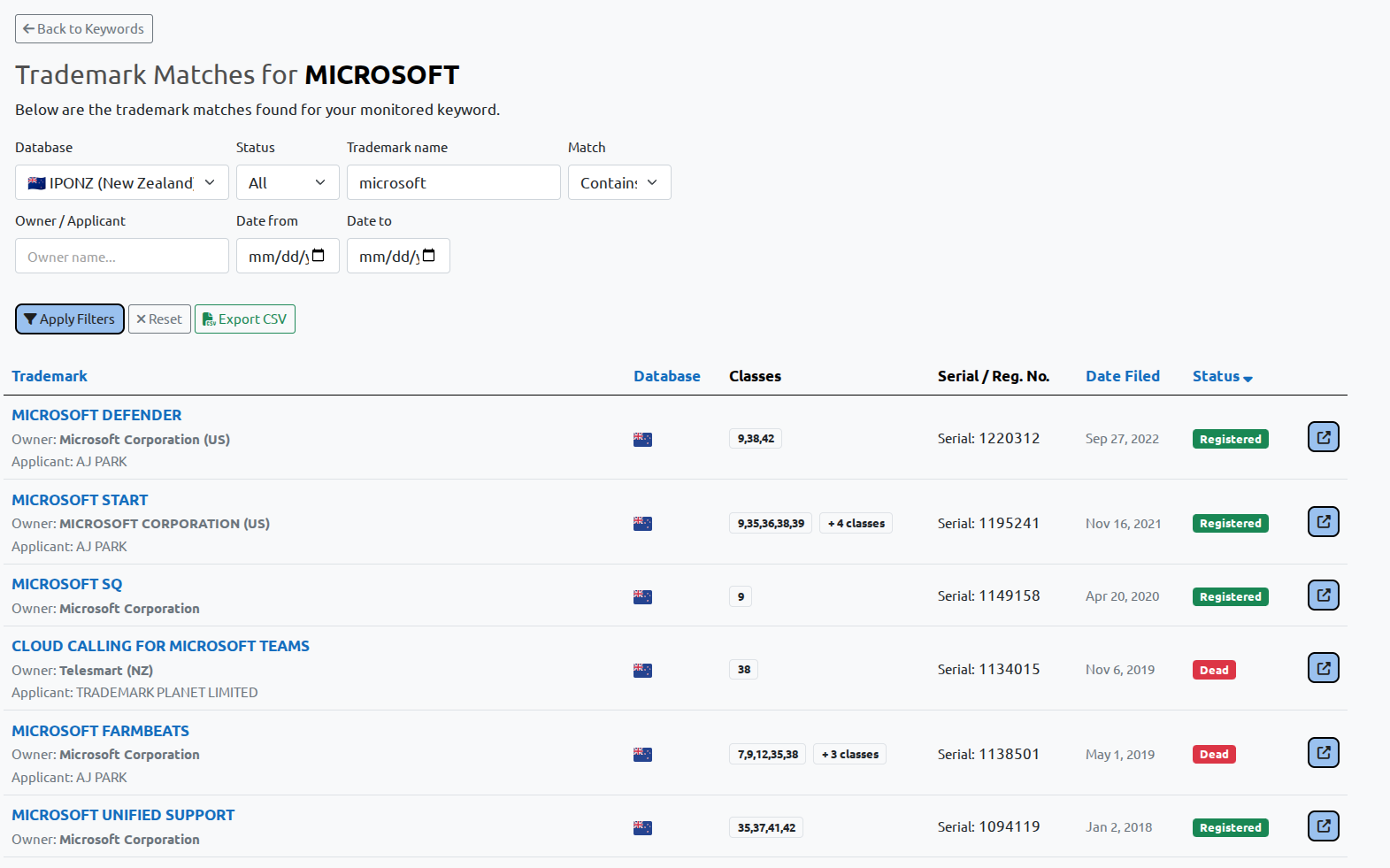Viewport: 1390px width, 868px height.
Task: Edit the Trademark name field
Action: click(454, 182)
